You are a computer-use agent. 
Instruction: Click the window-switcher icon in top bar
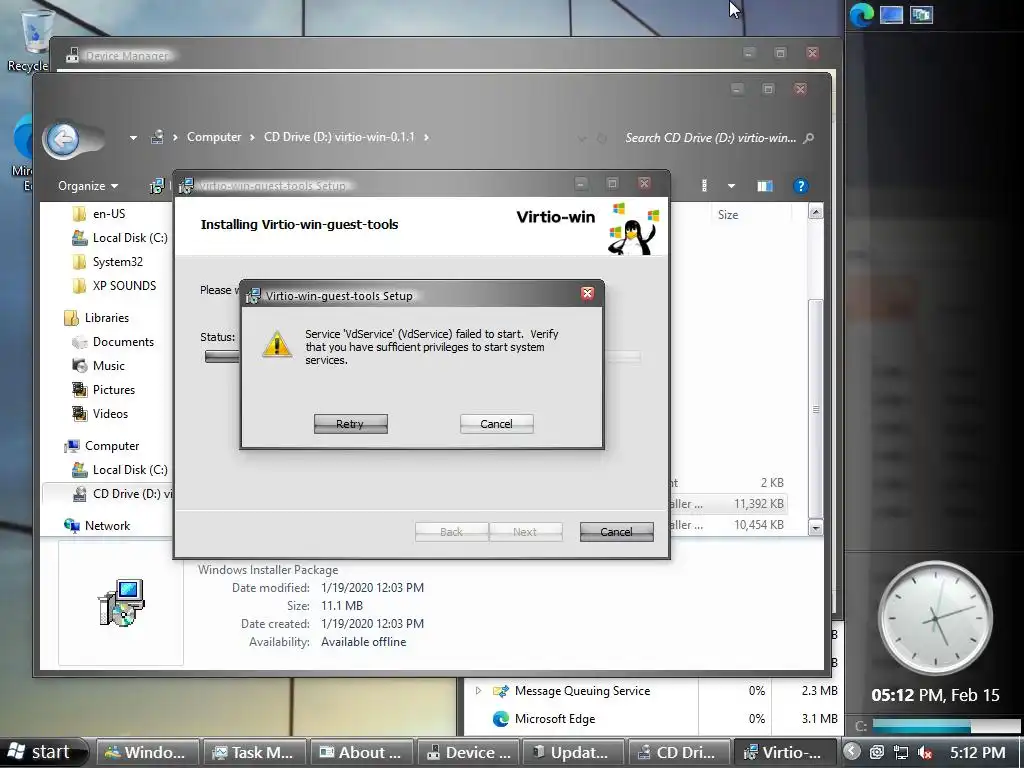[x=921, y=15]
